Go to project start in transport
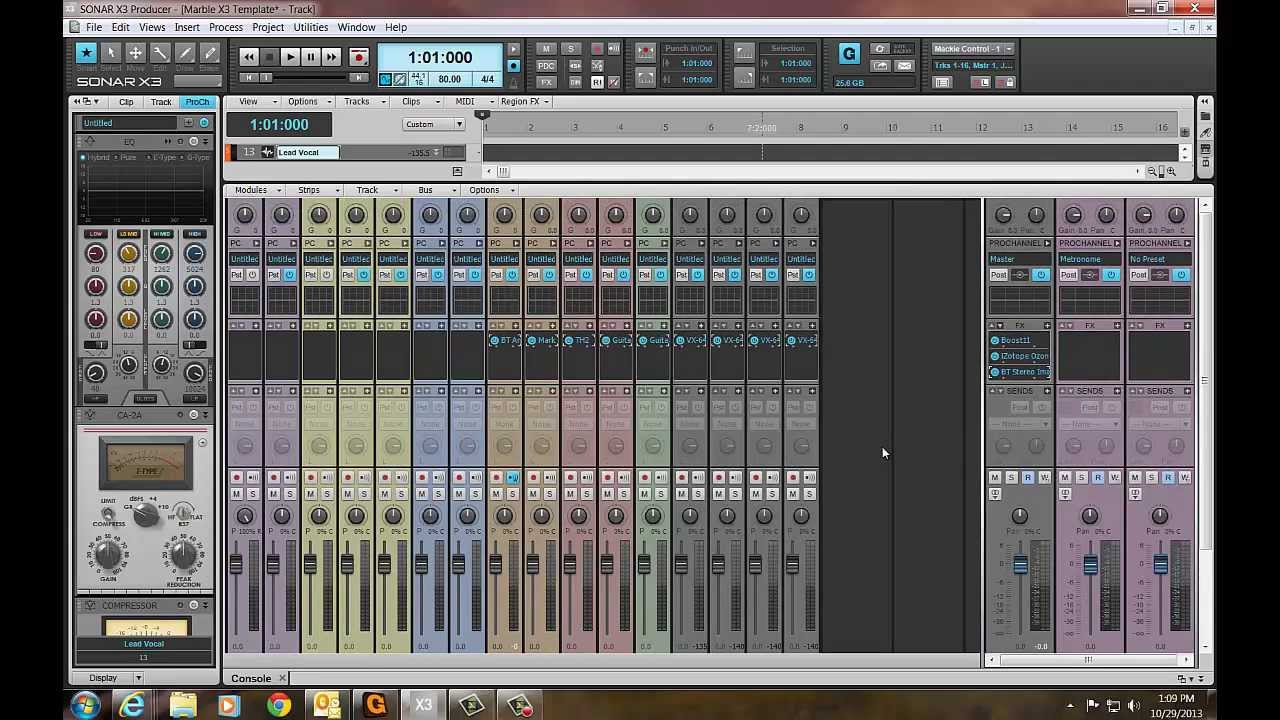Viewport: 1280px width, 720px height. click(249, 77)
